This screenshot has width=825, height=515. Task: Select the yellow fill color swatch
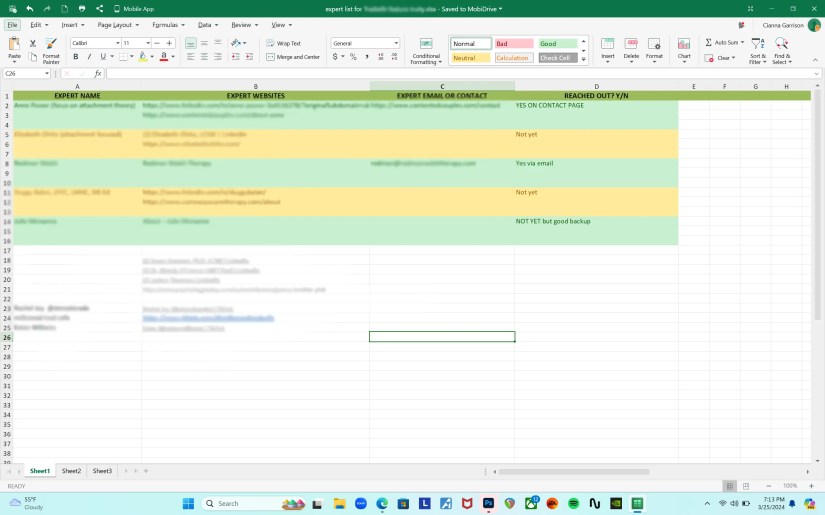pyautogui.click(x=143, y=57)
